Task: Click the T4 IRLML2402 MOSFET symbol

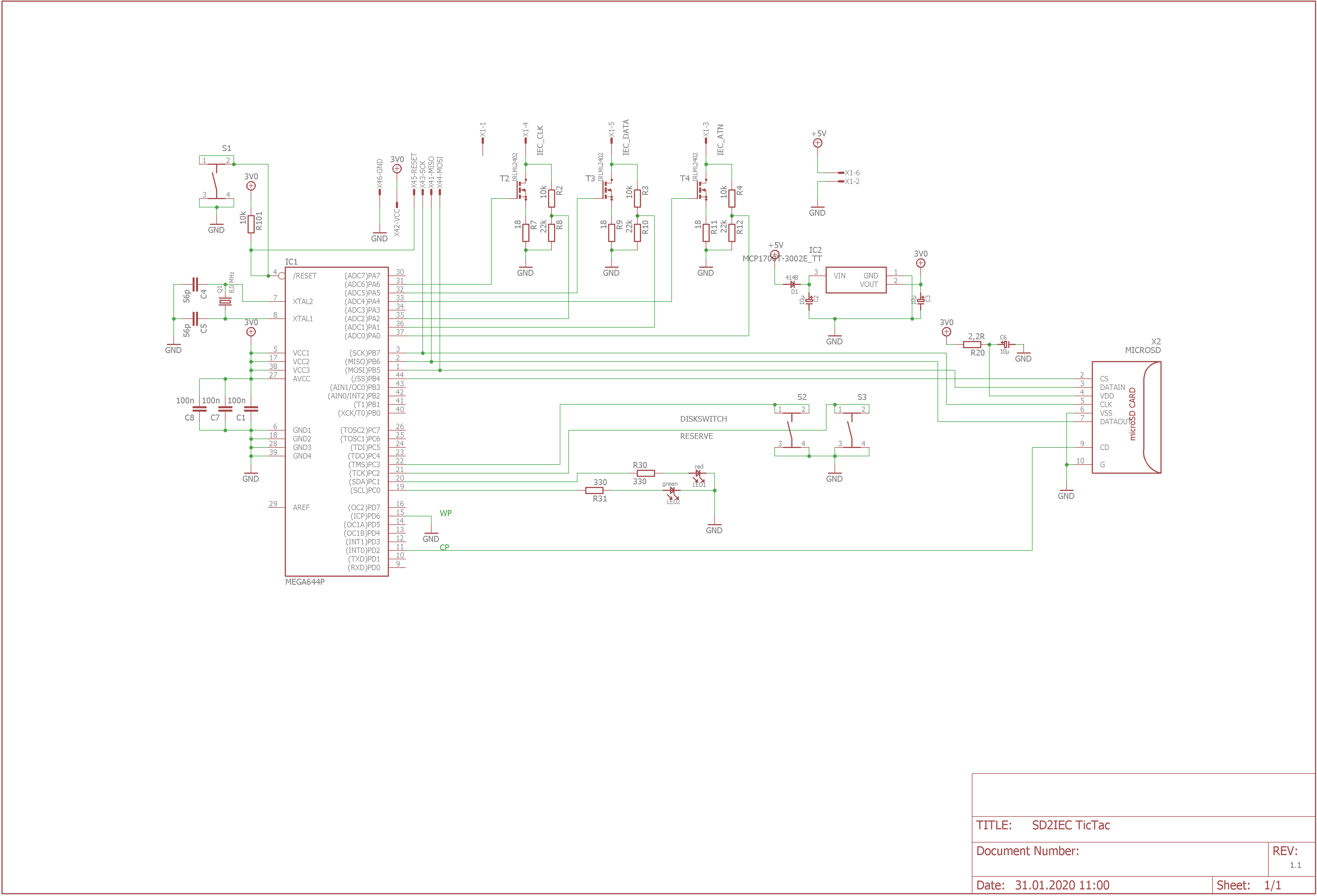Action: click(701, 190)
